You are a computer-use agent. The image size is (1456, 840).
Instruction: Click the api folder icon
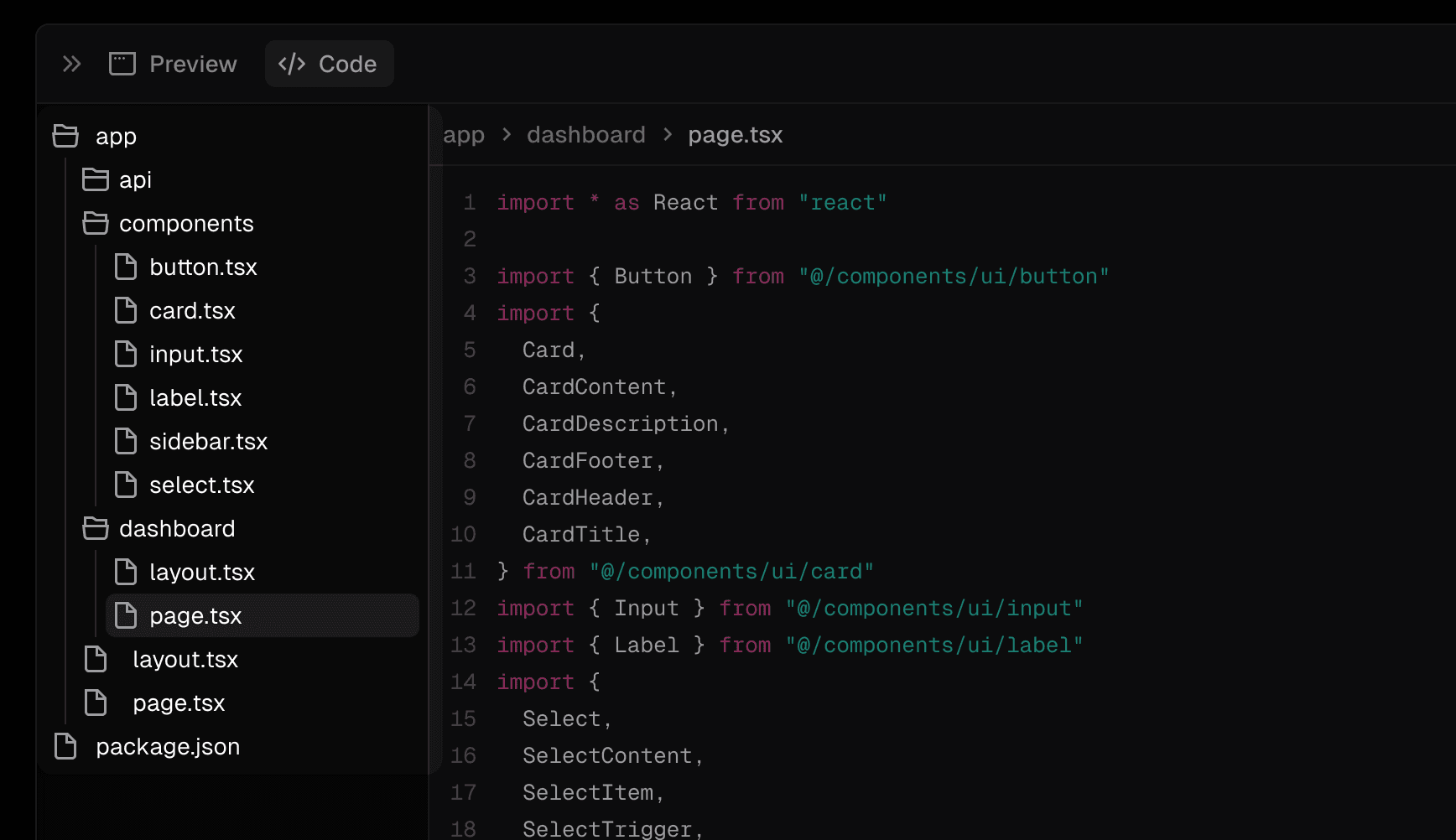click(x=96, y=179)
